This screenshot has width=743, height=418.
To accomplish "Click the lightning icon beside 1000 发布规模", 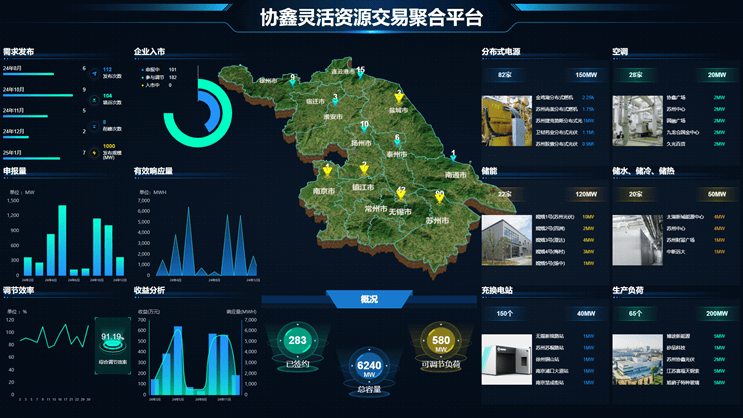I will point(93,152).
